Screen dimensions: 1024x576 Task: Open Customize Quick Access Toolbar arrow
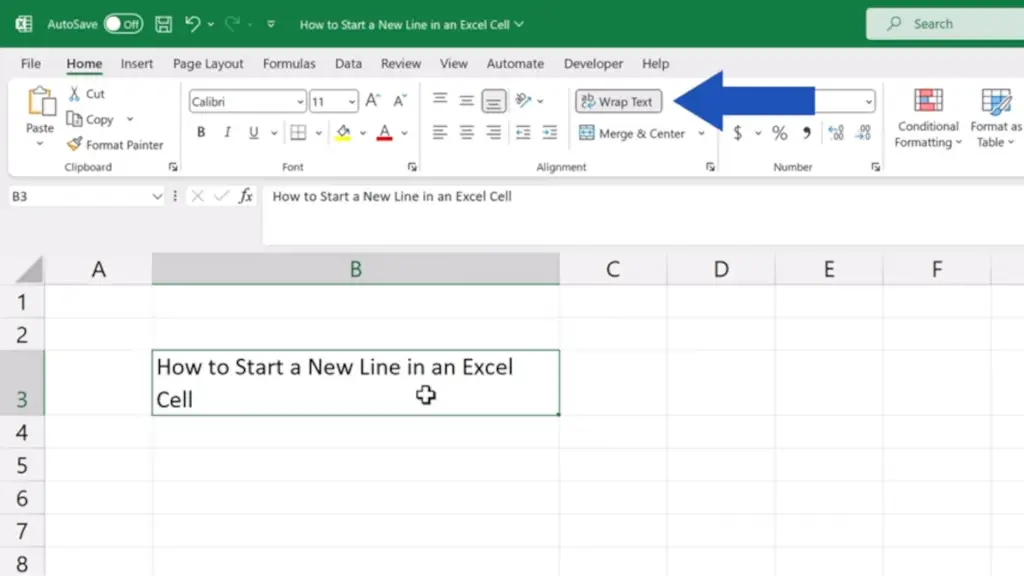pos(270,24)
